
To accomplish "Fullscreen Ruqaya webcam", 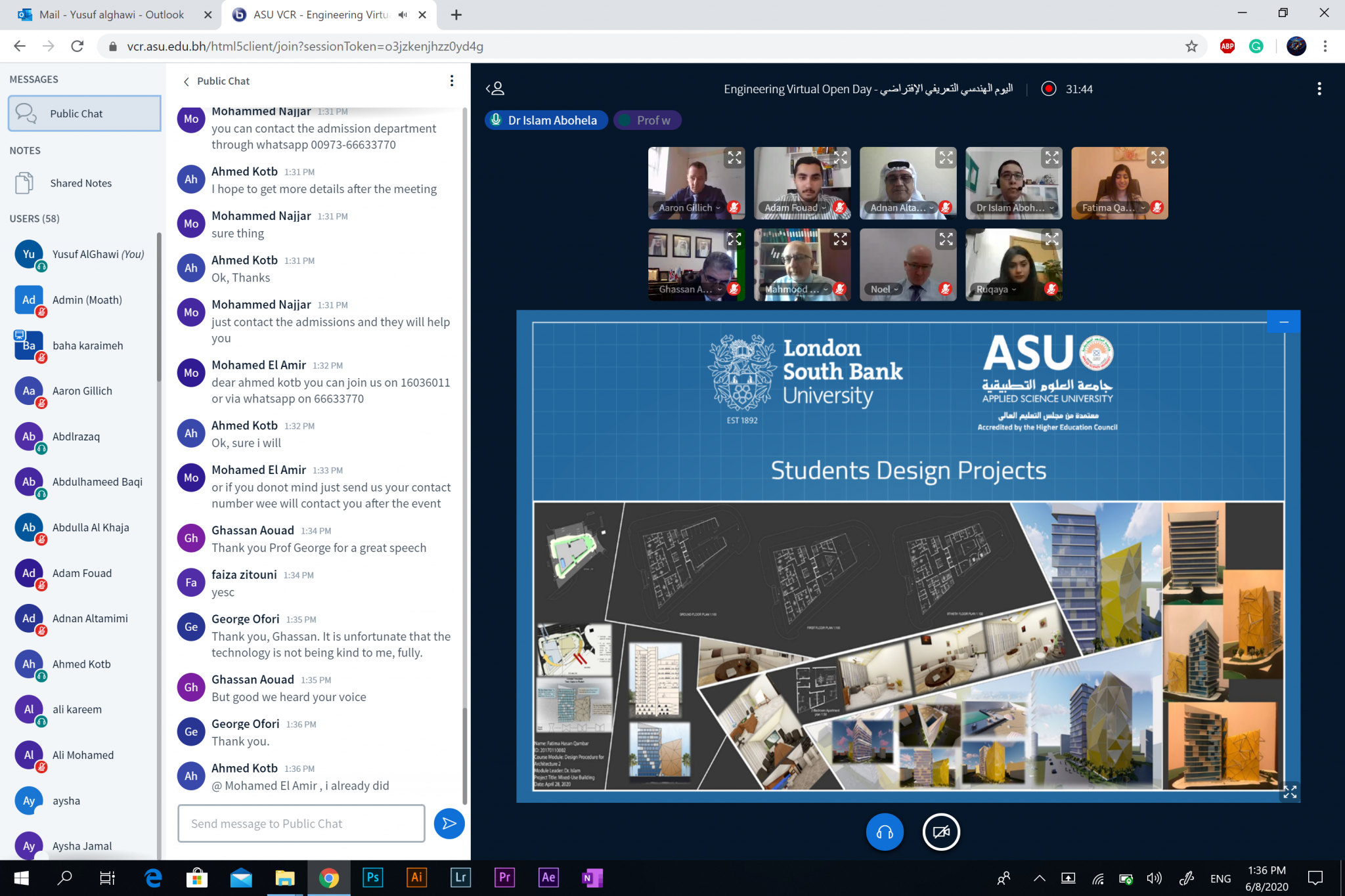I will click(x=1051, y=239).
